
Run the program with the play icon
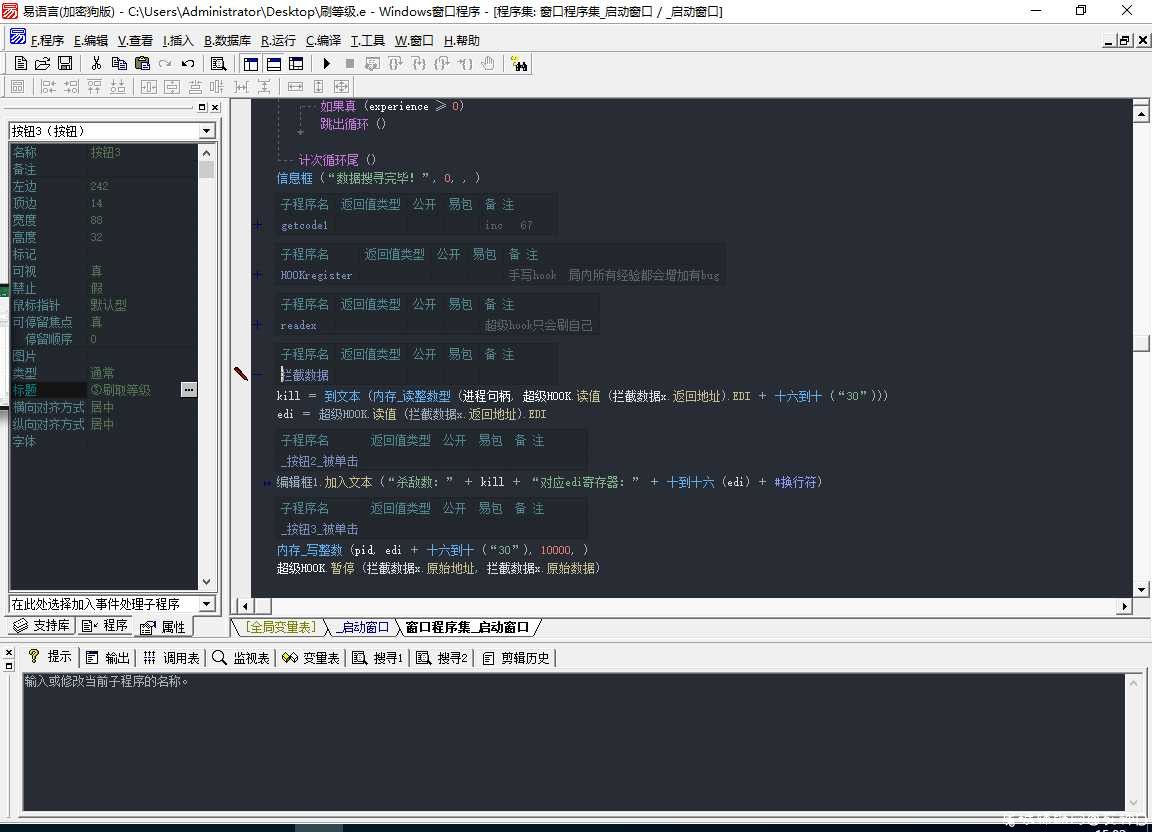coord(327,64)
